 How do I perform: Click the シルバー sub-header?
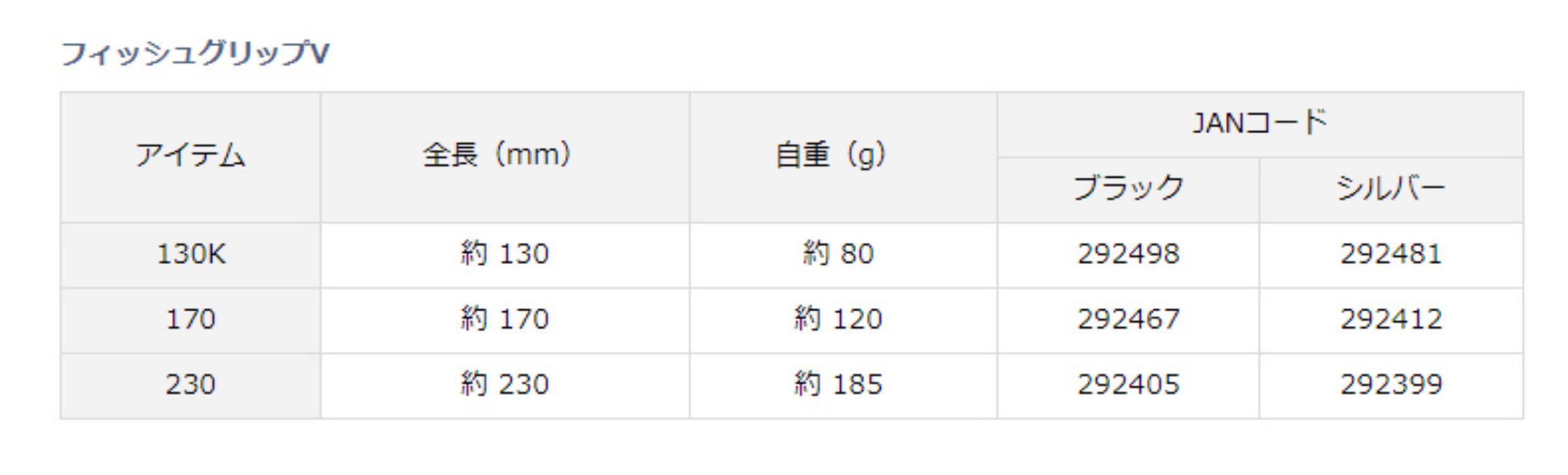coord(1390,188)
